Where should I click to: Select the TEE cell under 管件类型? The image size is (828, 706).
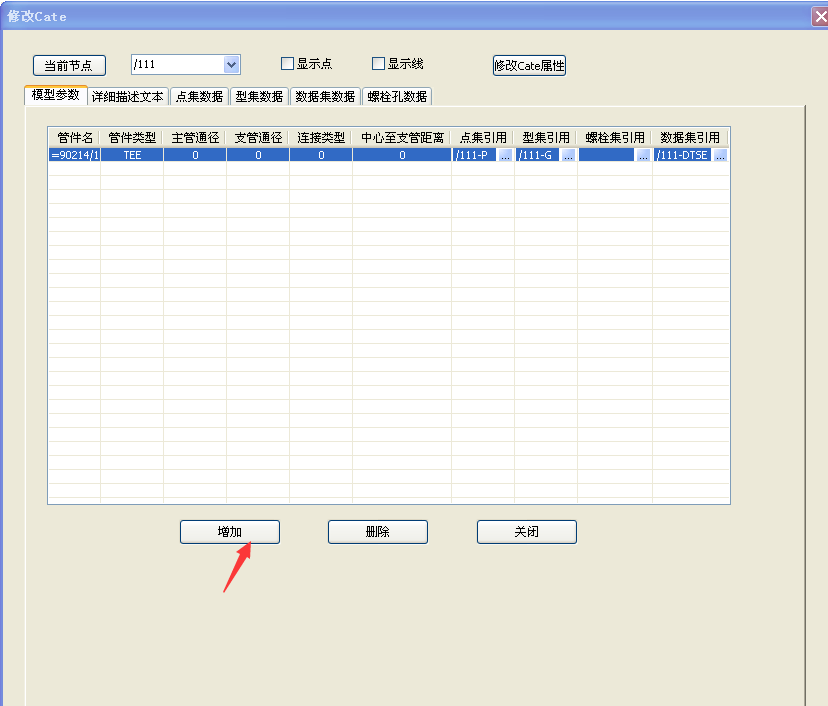132,155
